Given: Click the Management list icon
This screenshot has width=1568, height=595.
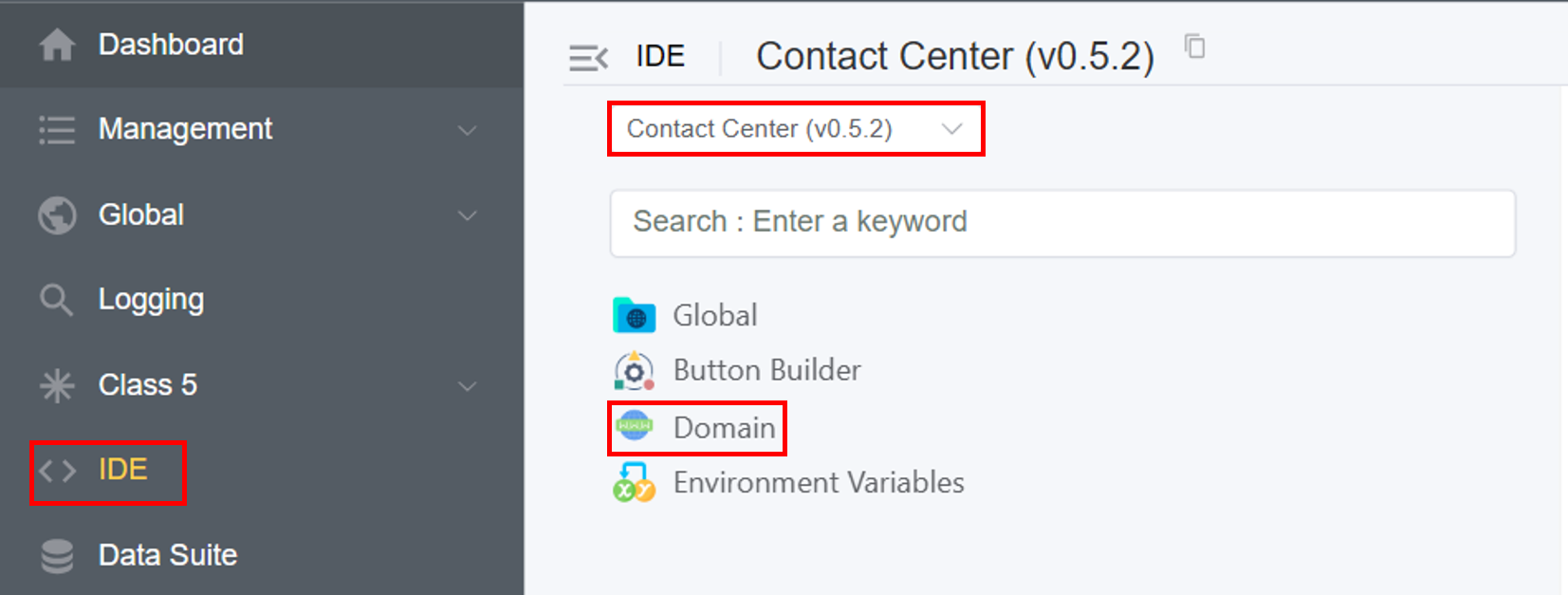Looking at the screenshot, I should point(57,130).
